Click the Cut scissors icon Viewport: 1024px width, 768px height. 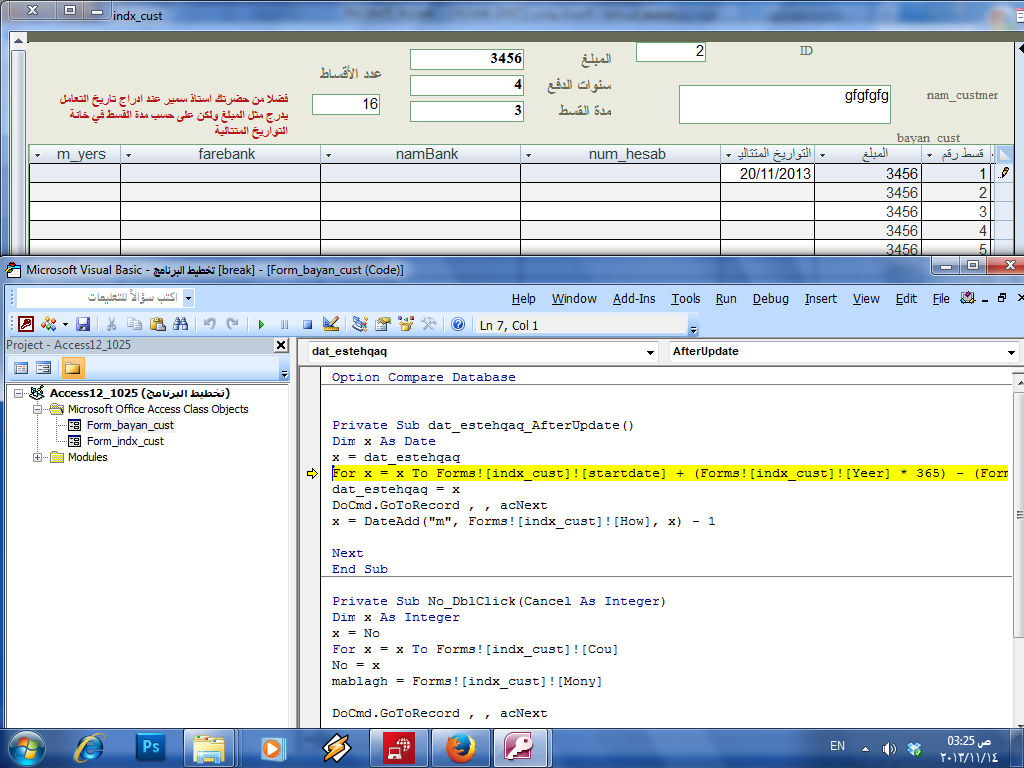pyautogui.click(x=111, y=324)
